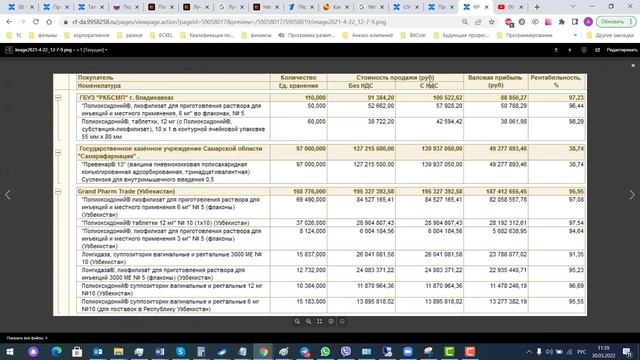Open the page zoom magnifier in the address bar

coord(464,22)
